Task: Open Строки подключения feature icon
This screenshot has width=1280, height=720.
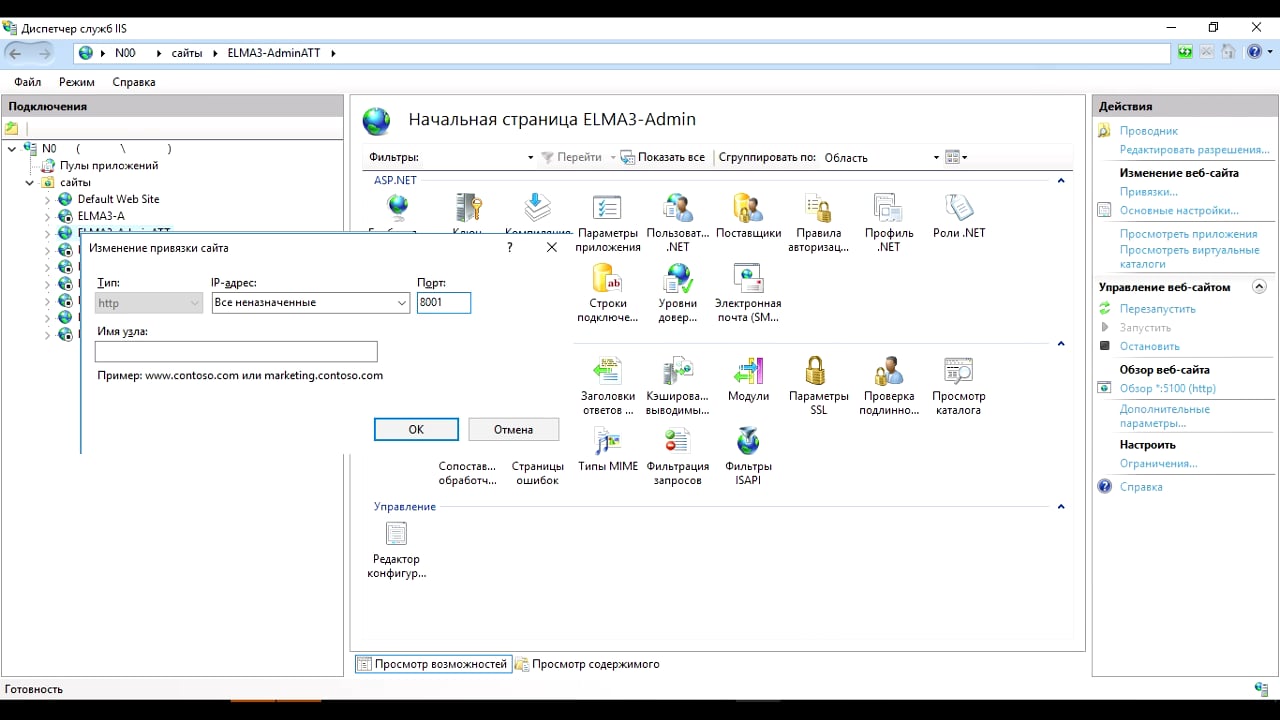Action: click(x=608, y=293)
